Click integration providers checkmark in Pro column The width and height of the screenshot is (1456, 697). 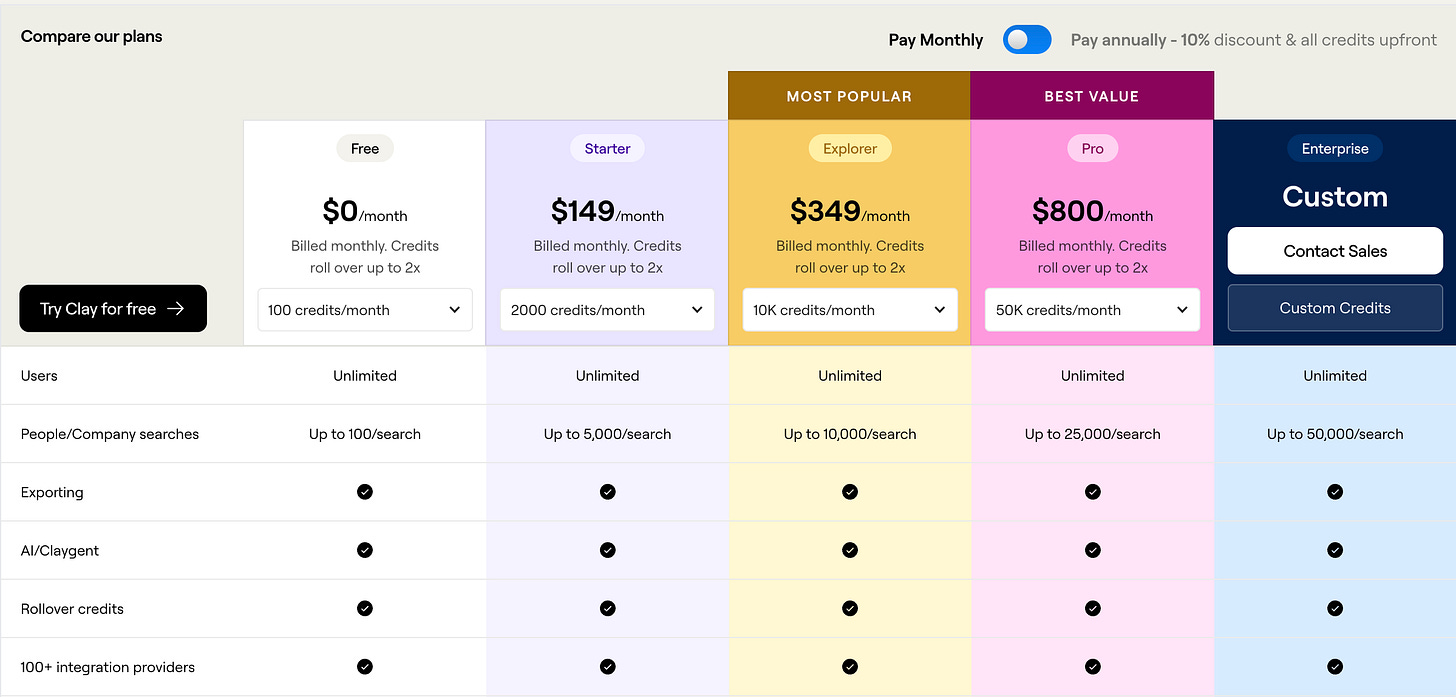tap(1092, 666)
